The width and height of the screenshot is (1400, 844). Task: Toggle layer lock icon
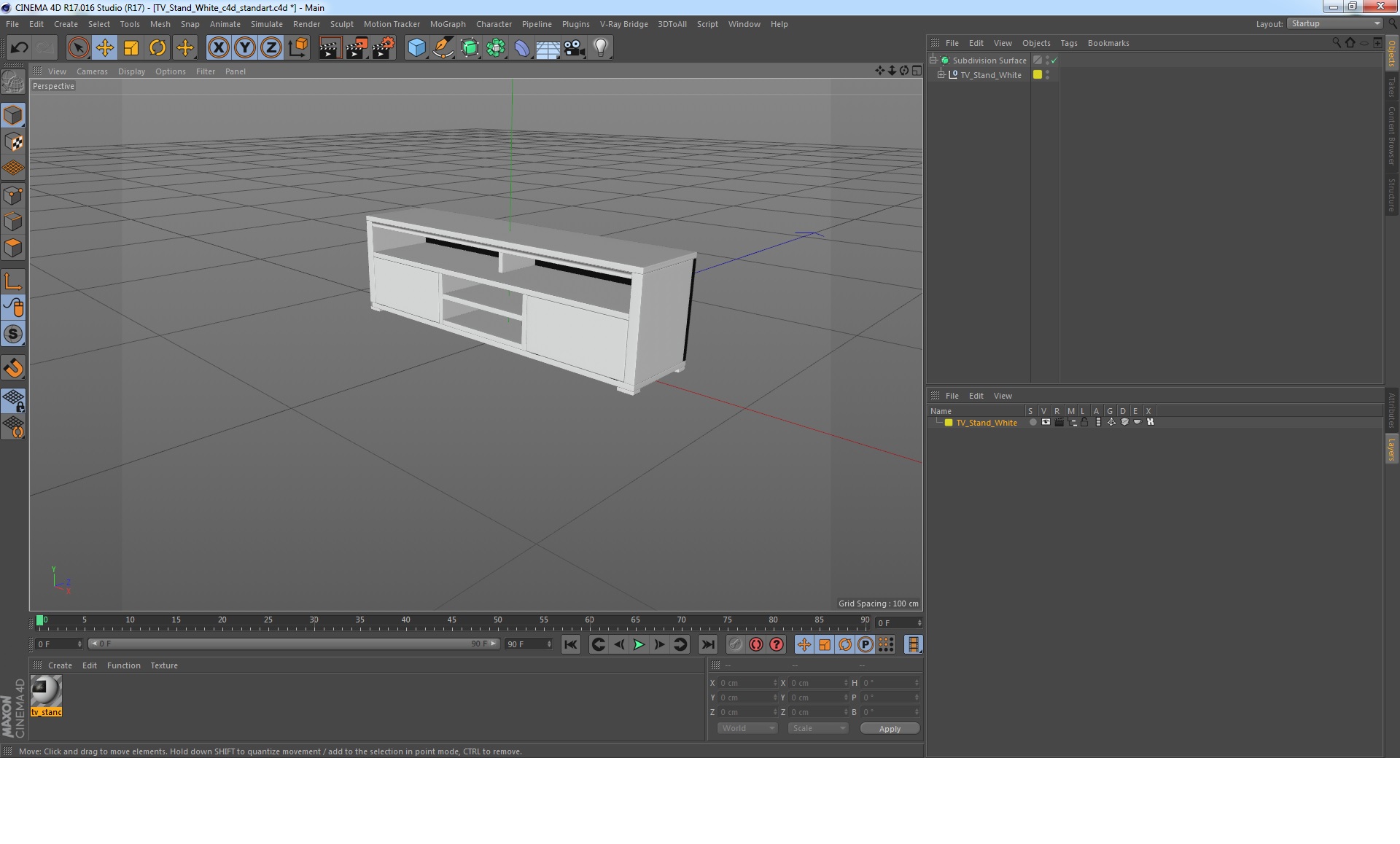(x=1084, y=422)
